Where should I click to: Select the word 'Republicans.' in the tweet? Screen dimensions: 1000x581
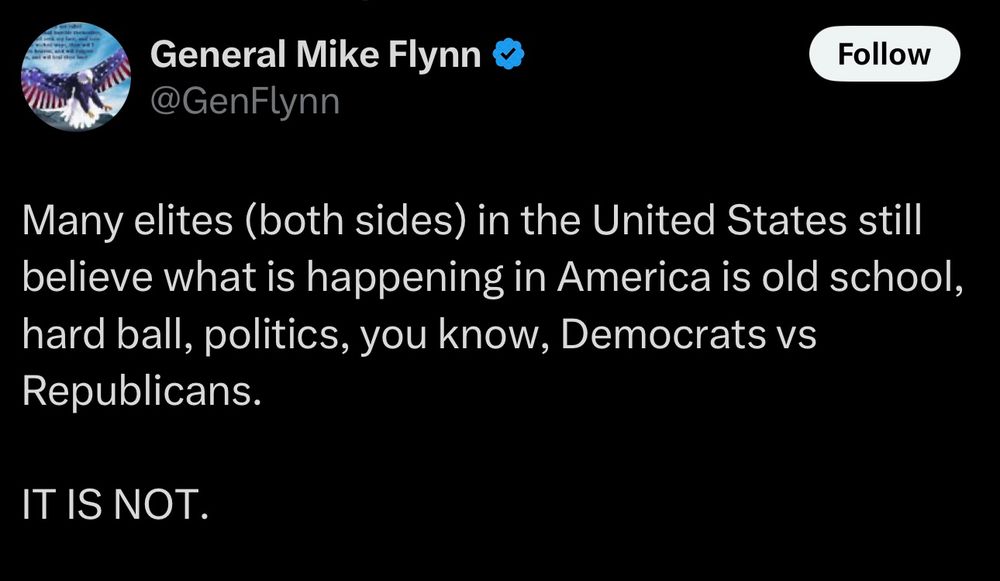pos(142,391)
